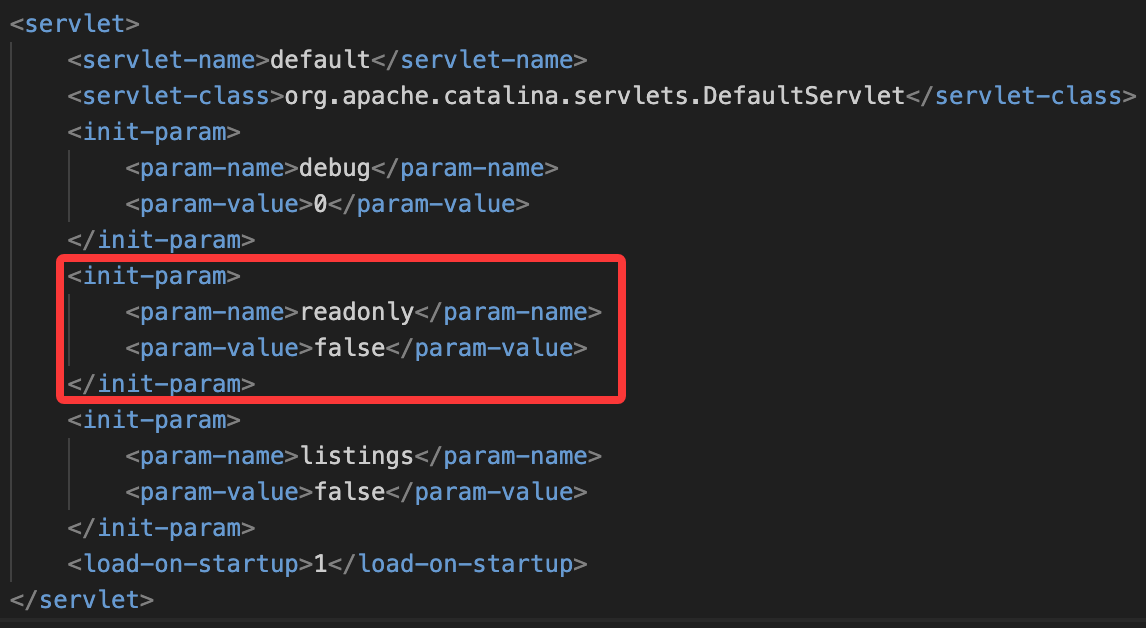Click the closing init-param tag after debug value

click(161, 240)
